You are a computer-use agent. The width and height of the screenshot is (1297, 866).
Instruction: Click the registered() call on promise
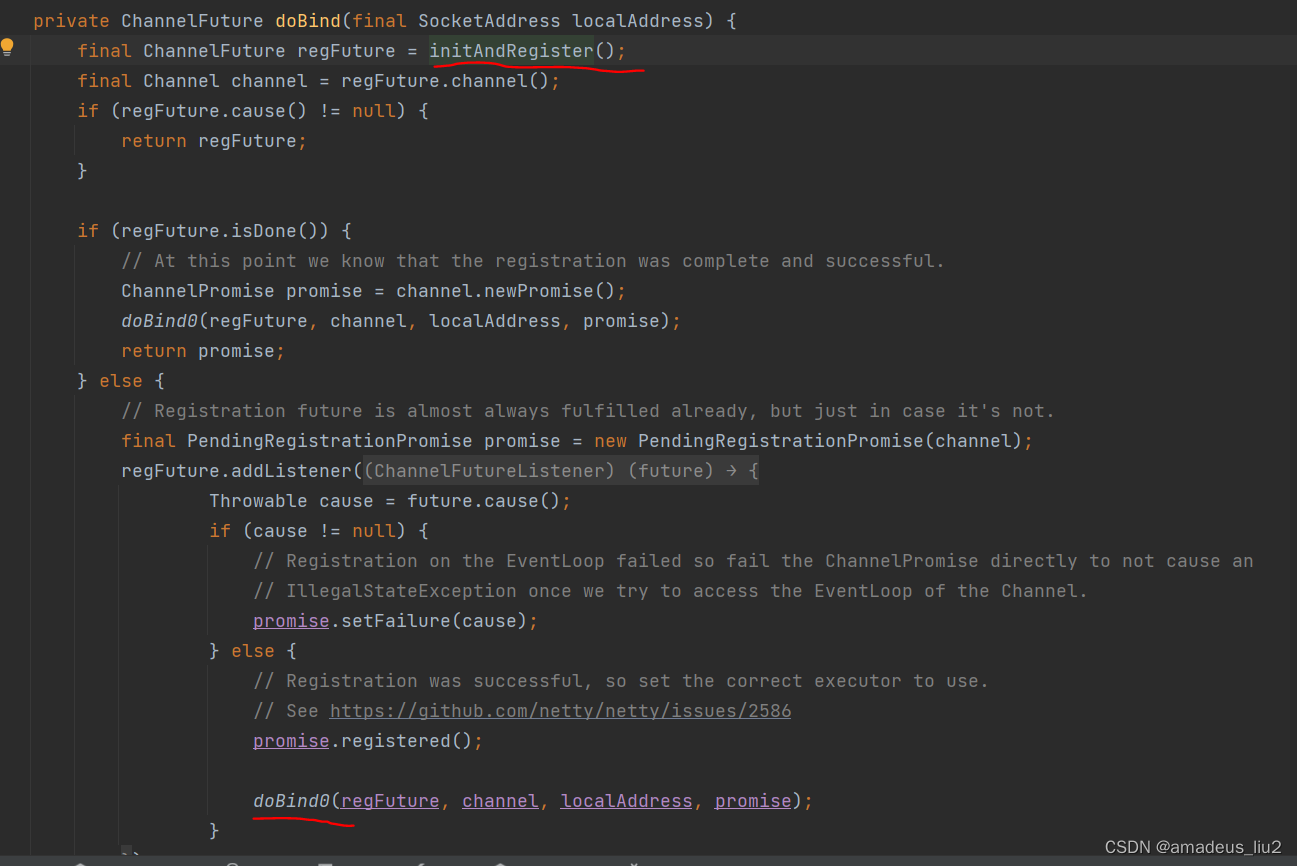(407, 741)
